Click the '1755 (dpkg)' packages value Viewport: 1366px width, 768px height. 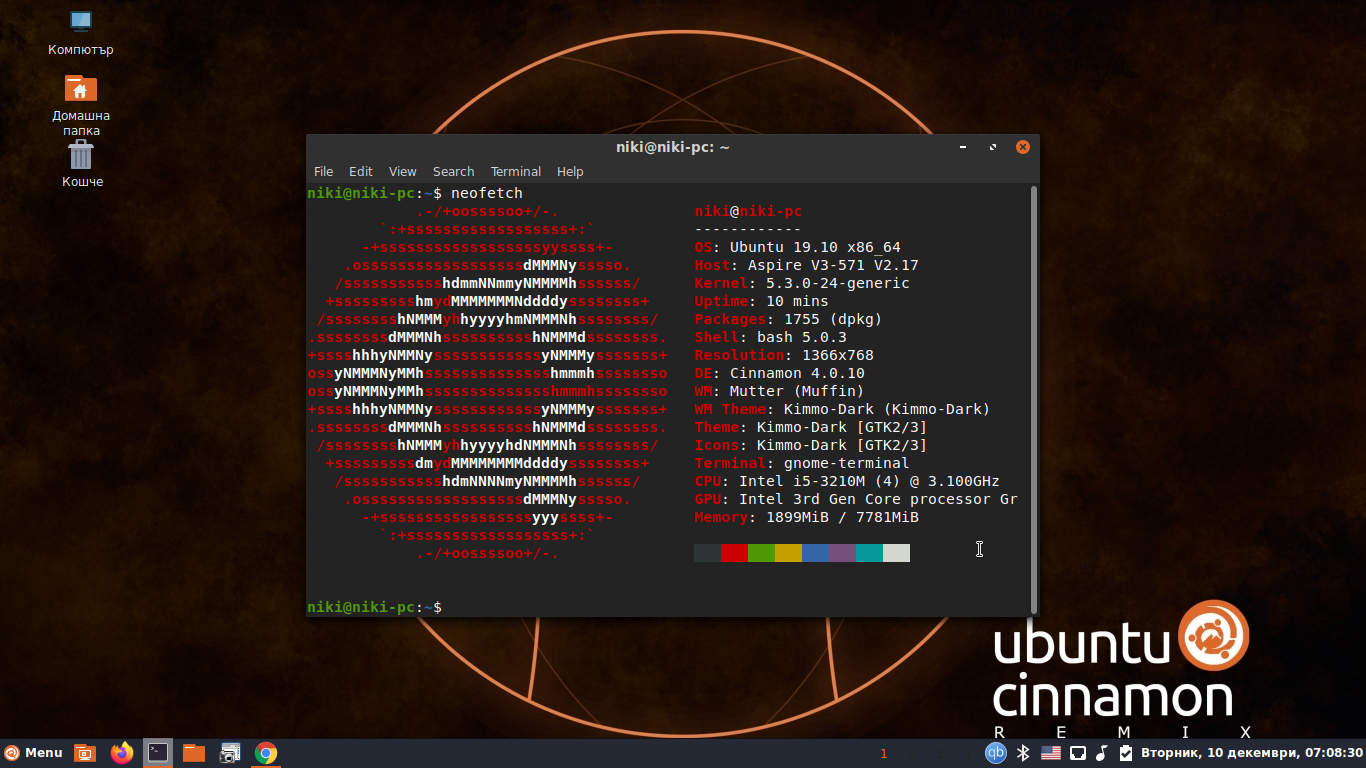pyautogui.click(x=833, y=319)
